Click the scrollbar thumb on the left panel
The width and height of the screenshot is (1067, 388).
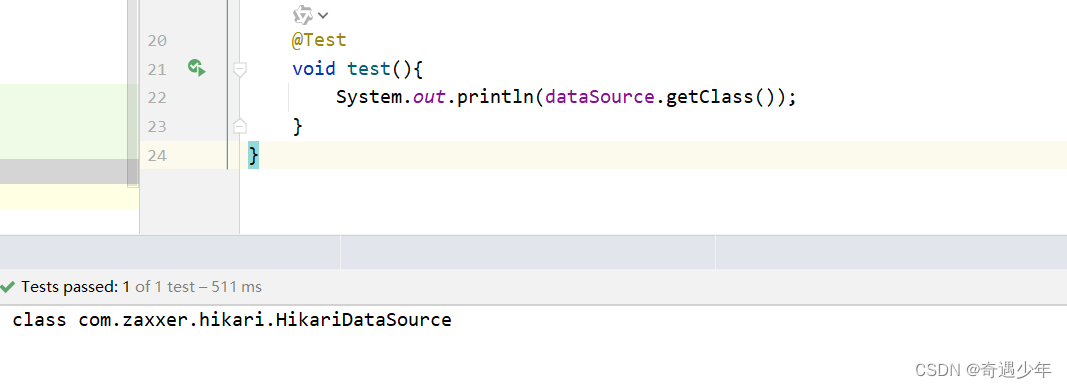[x=133, y=93]
